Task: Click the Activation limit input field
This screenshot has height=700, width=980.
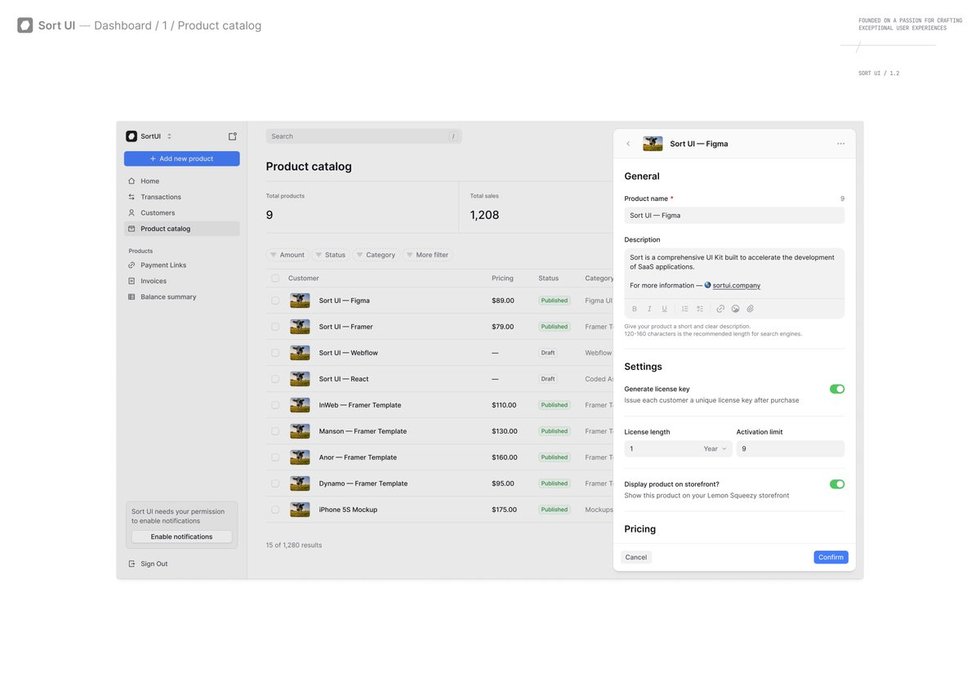Action: pos(791,449)
